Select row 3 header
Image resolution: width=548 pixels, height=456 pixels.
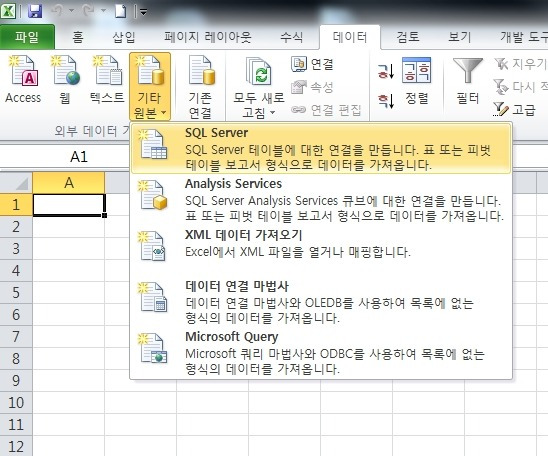point(16,248)
